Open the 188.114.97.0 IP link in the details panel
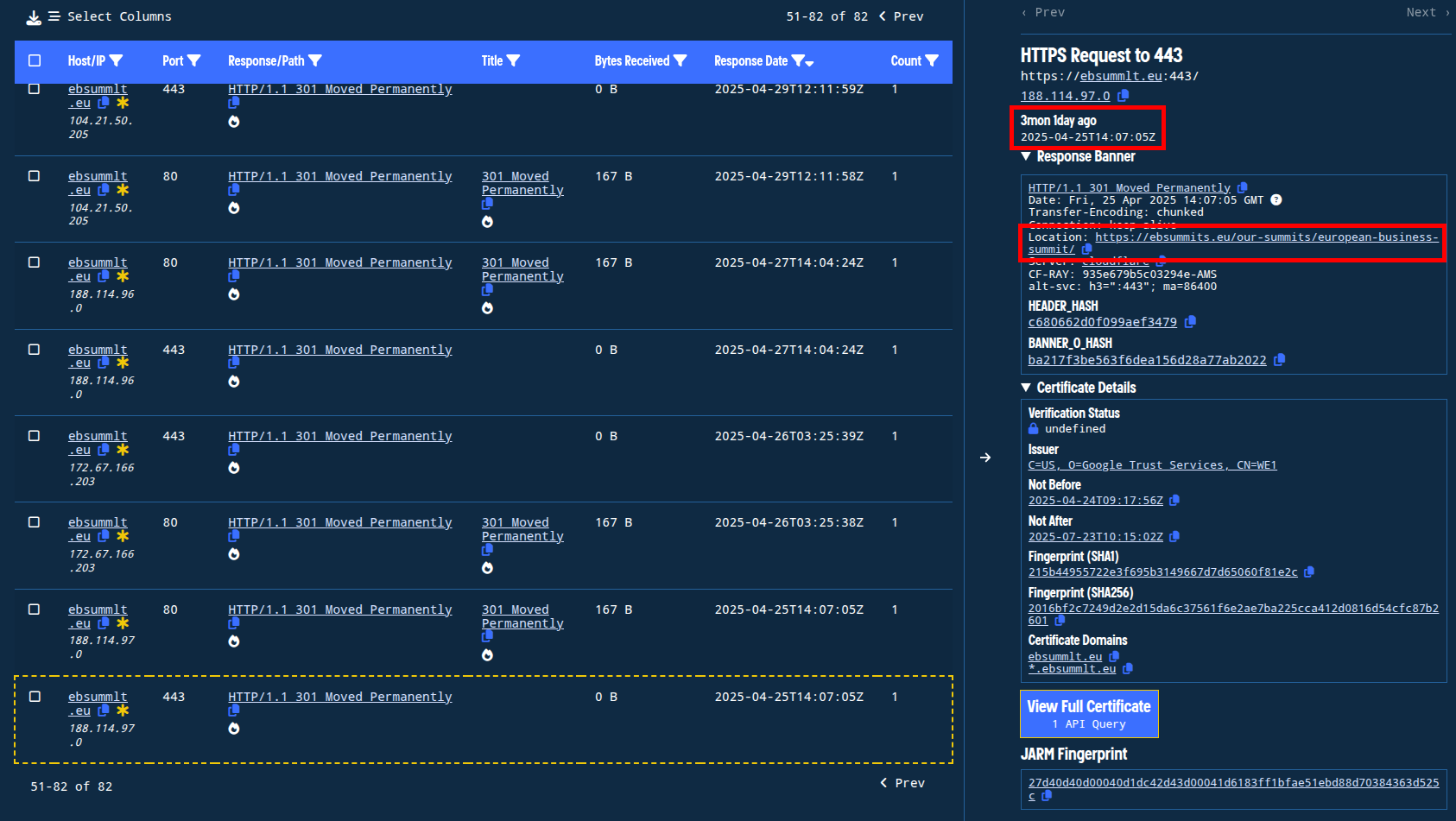The height and width of the screenshot is (821, 1456). point(1065,96)
